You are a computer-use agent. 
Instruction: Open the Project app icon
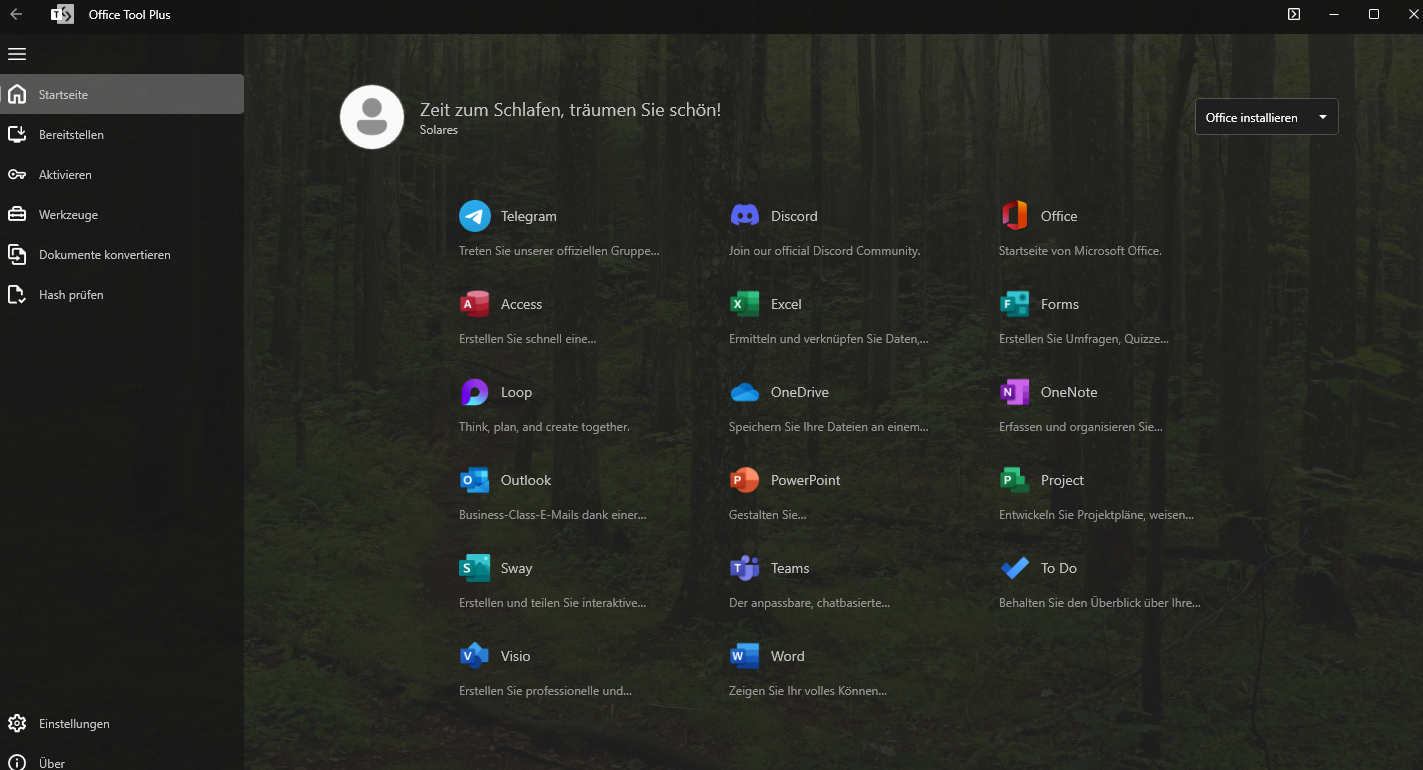tap(1015, 480)
